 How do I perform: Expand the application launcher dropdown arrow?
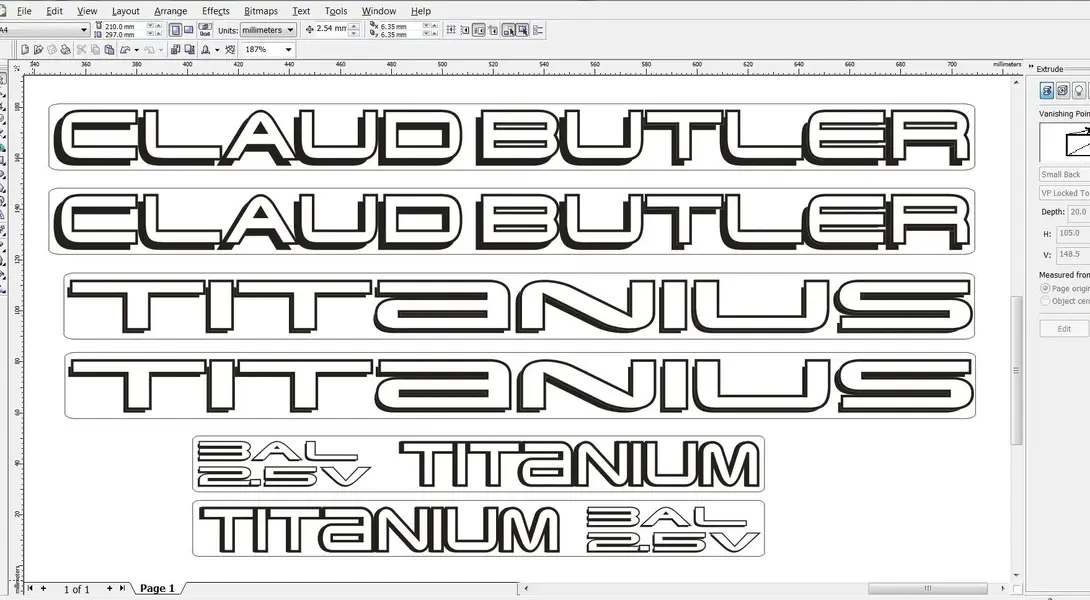click(x=217, y=50)
